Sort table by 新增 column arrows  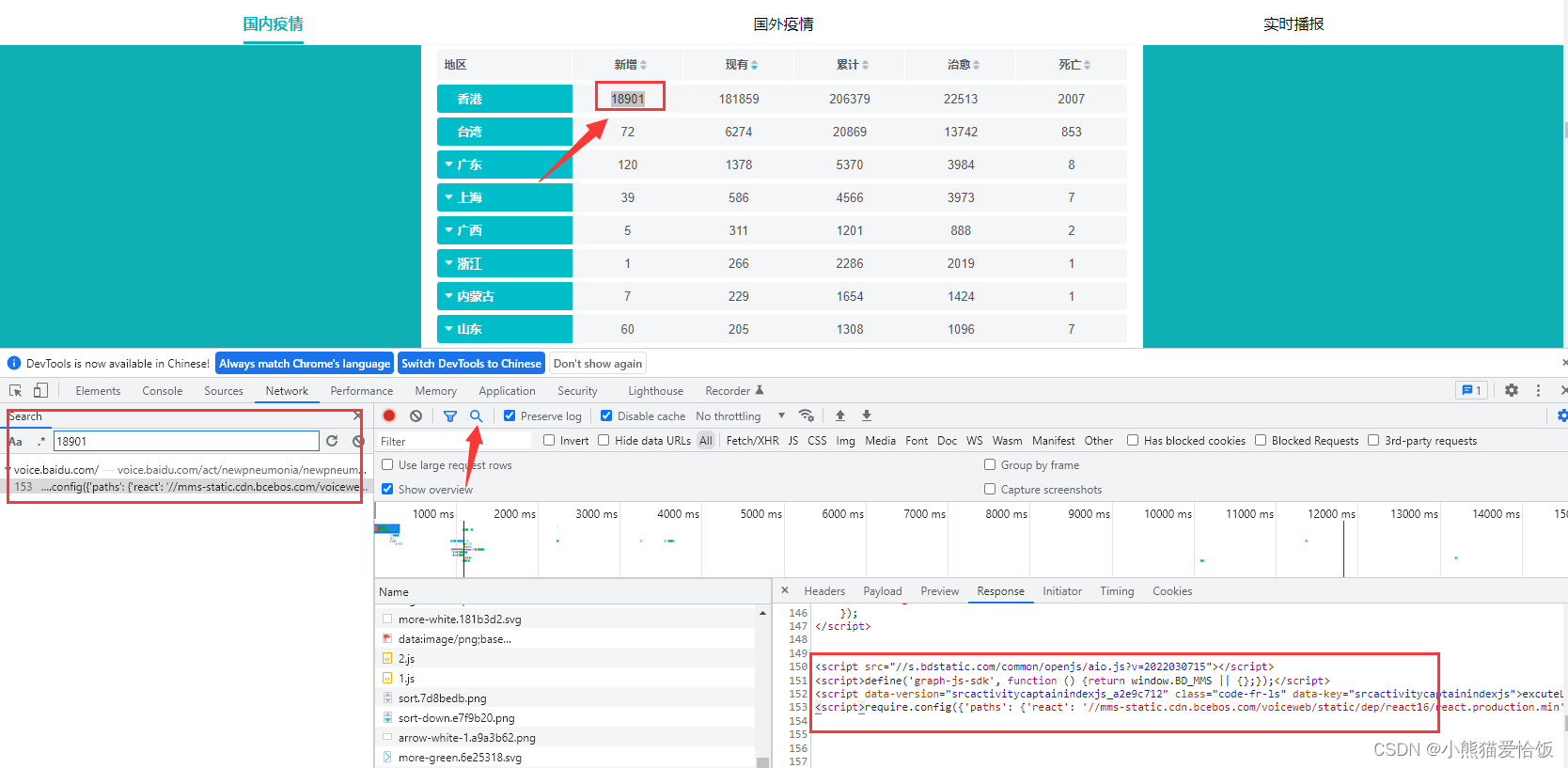point(643,65)
